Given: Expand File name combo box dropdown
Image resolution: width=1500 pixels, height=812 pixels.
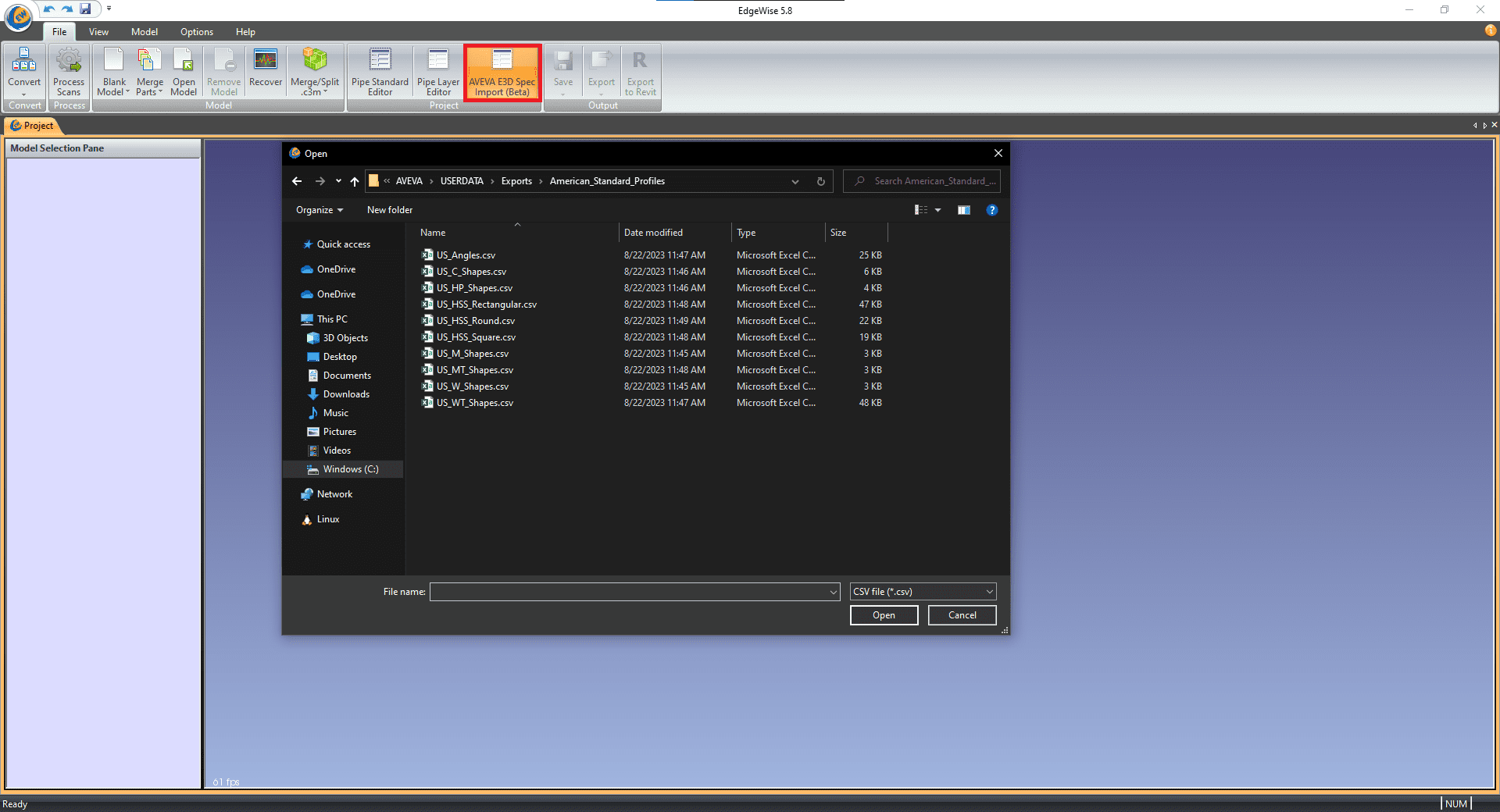Looking at the screenshot, I should [833, 592].
